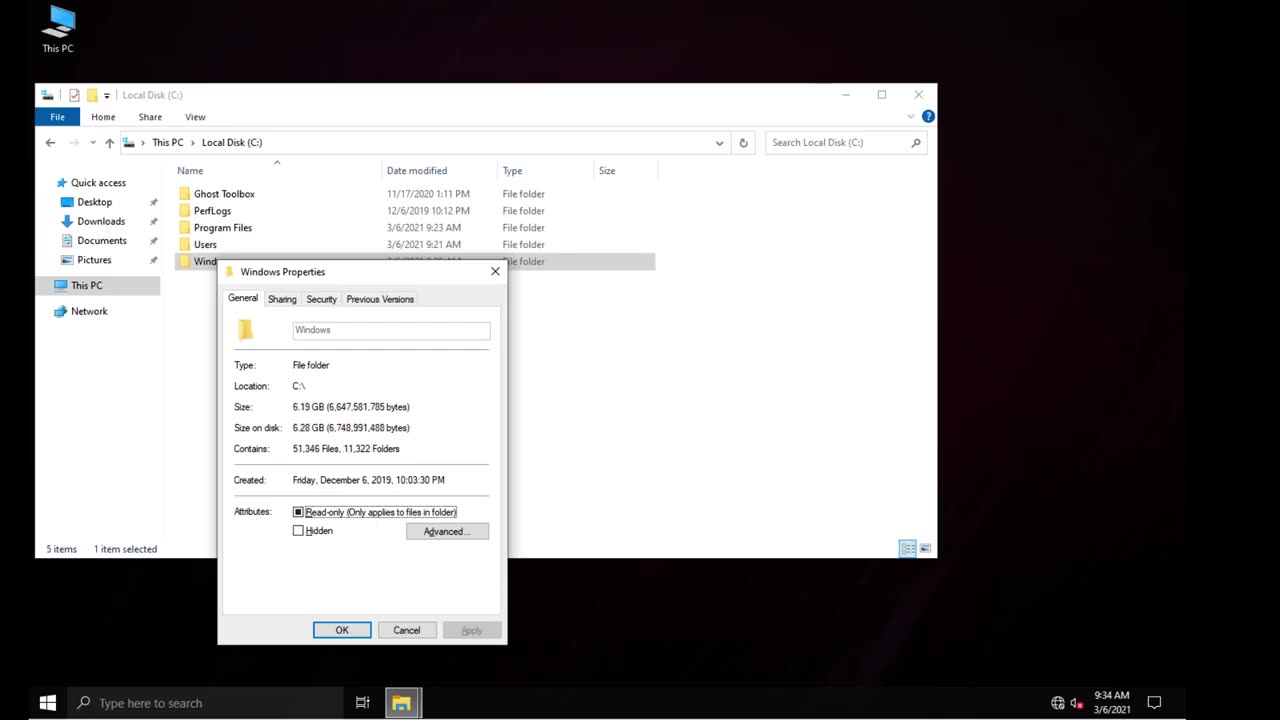Screen dimensions: 1280x720
Task: Open the Action Center notifications icon
Action: pyautogui.click(x=1154, y=703)
